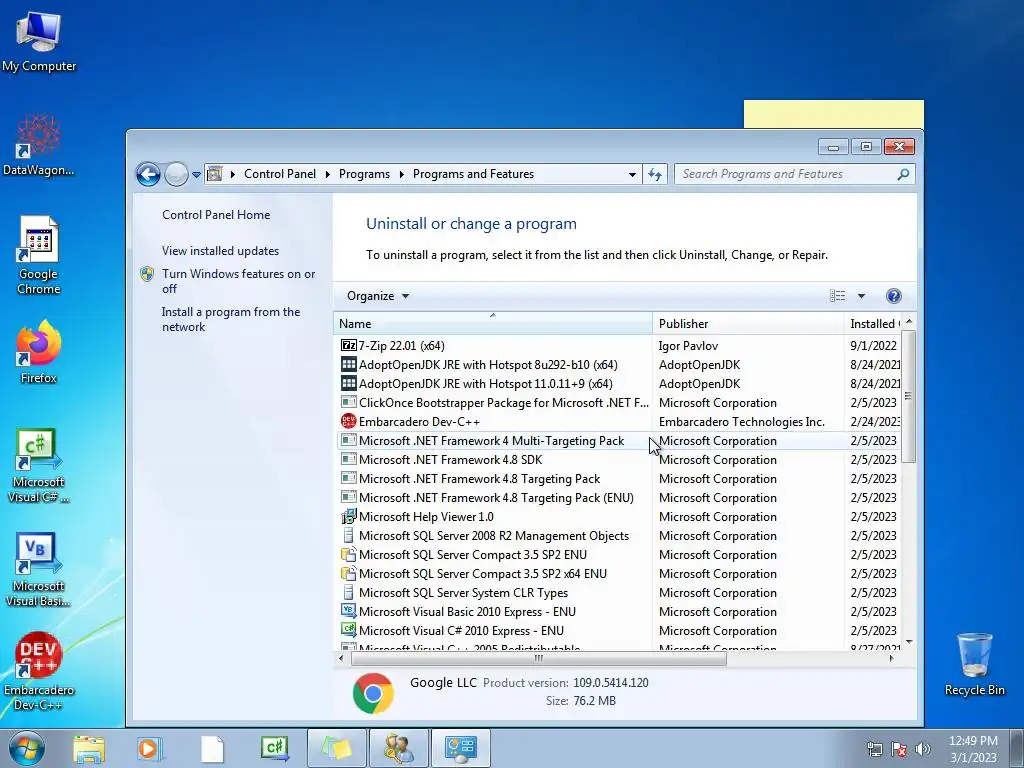Open Turn Windows features on or off
The image size is (1024, 768).
click(x=238, y=281)
